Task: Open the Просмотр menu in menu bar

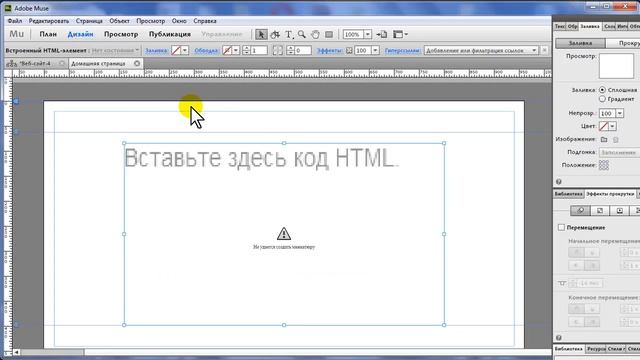Action: (151, 21)
